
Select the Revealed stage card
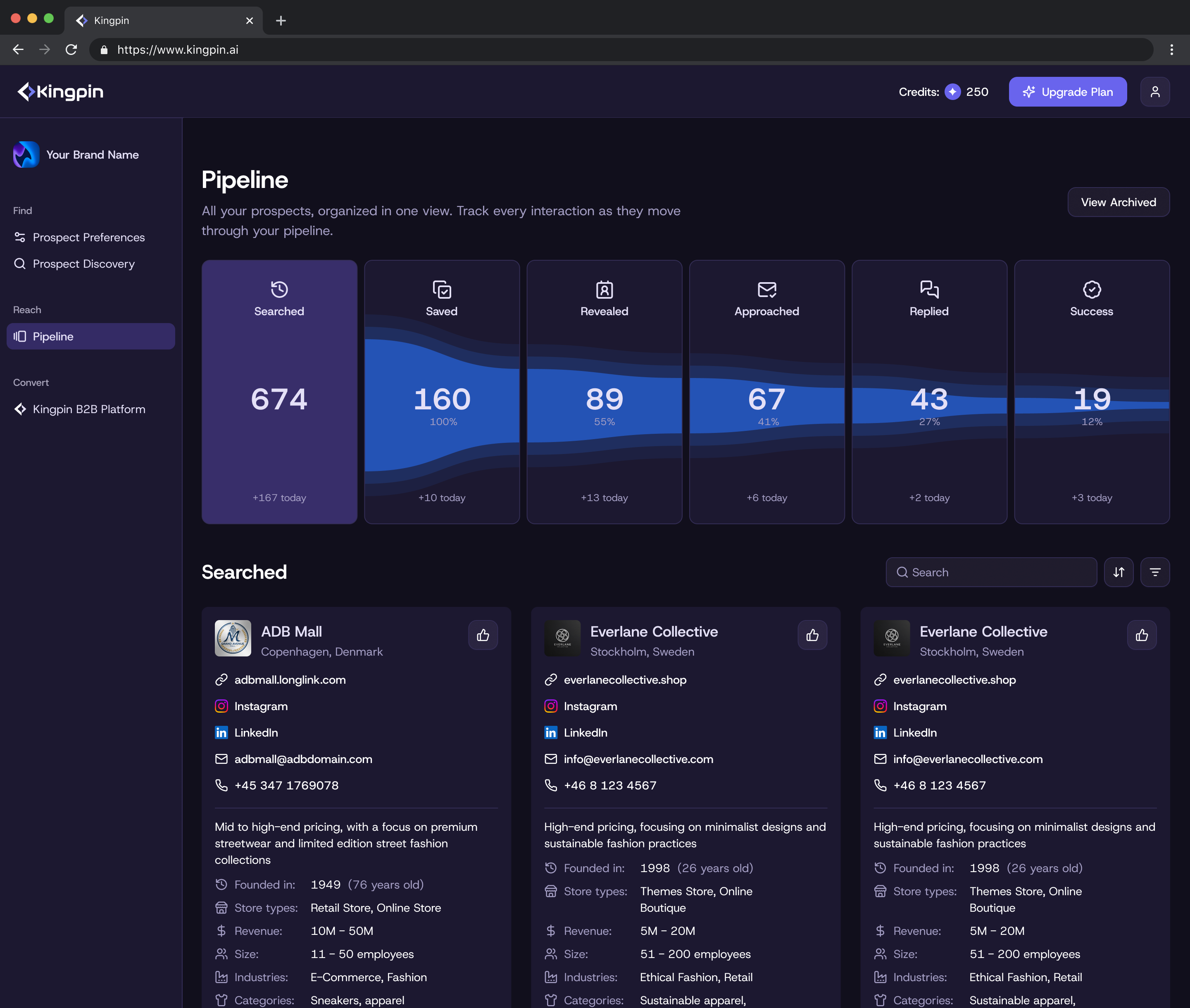604,392
